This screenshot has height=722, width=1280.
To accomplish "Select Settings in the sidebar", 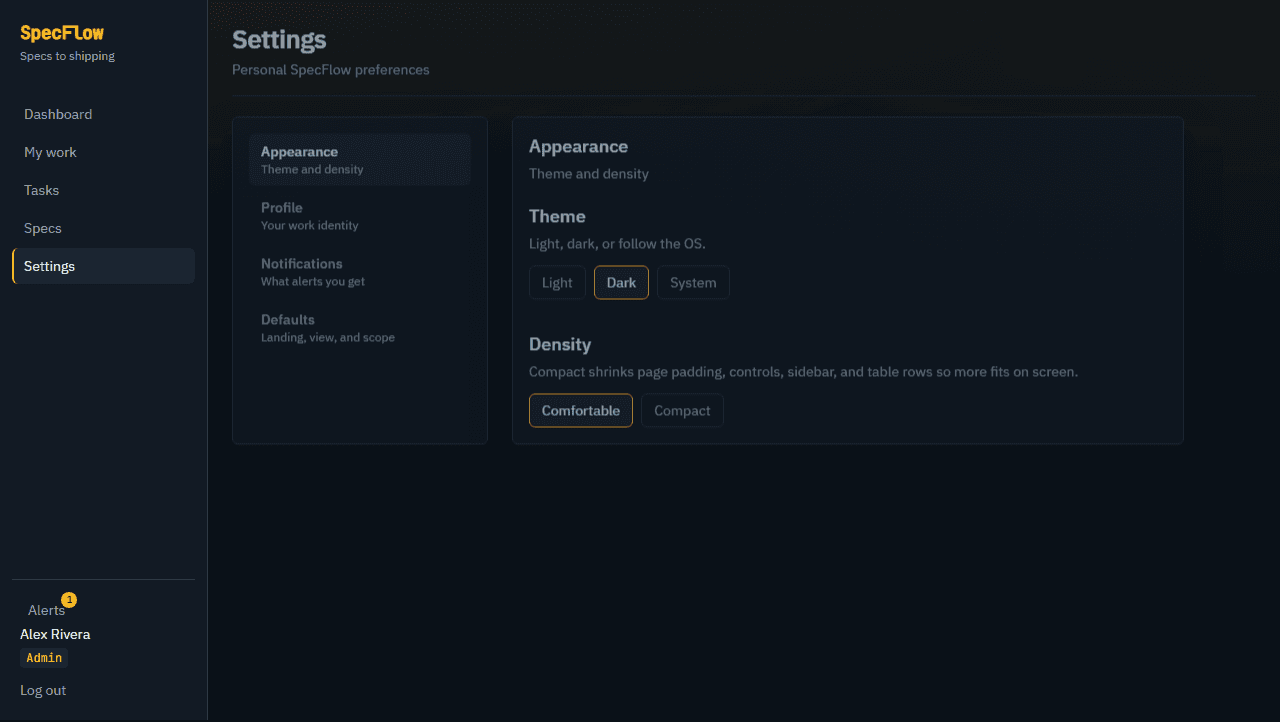I will 103,266.
